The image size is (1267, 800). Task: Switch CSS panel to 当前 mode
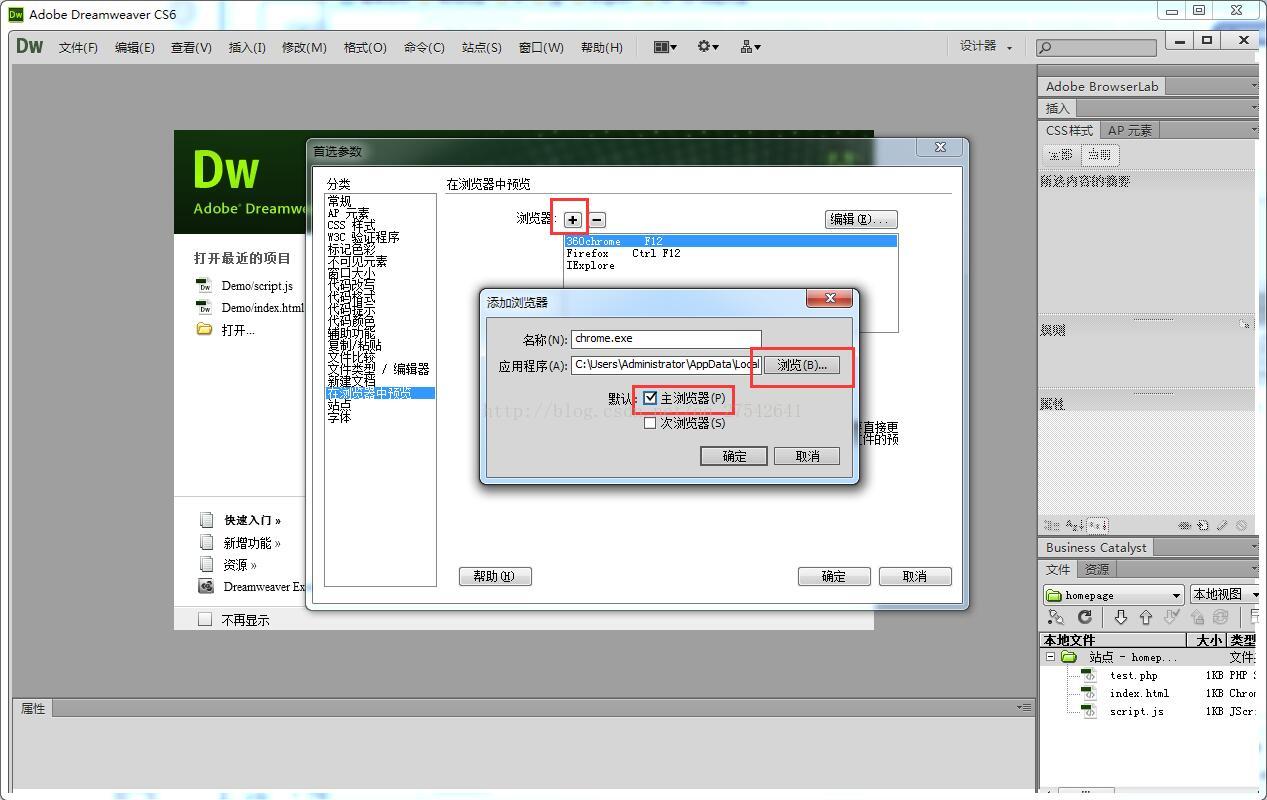click(x=1099, y=155)
